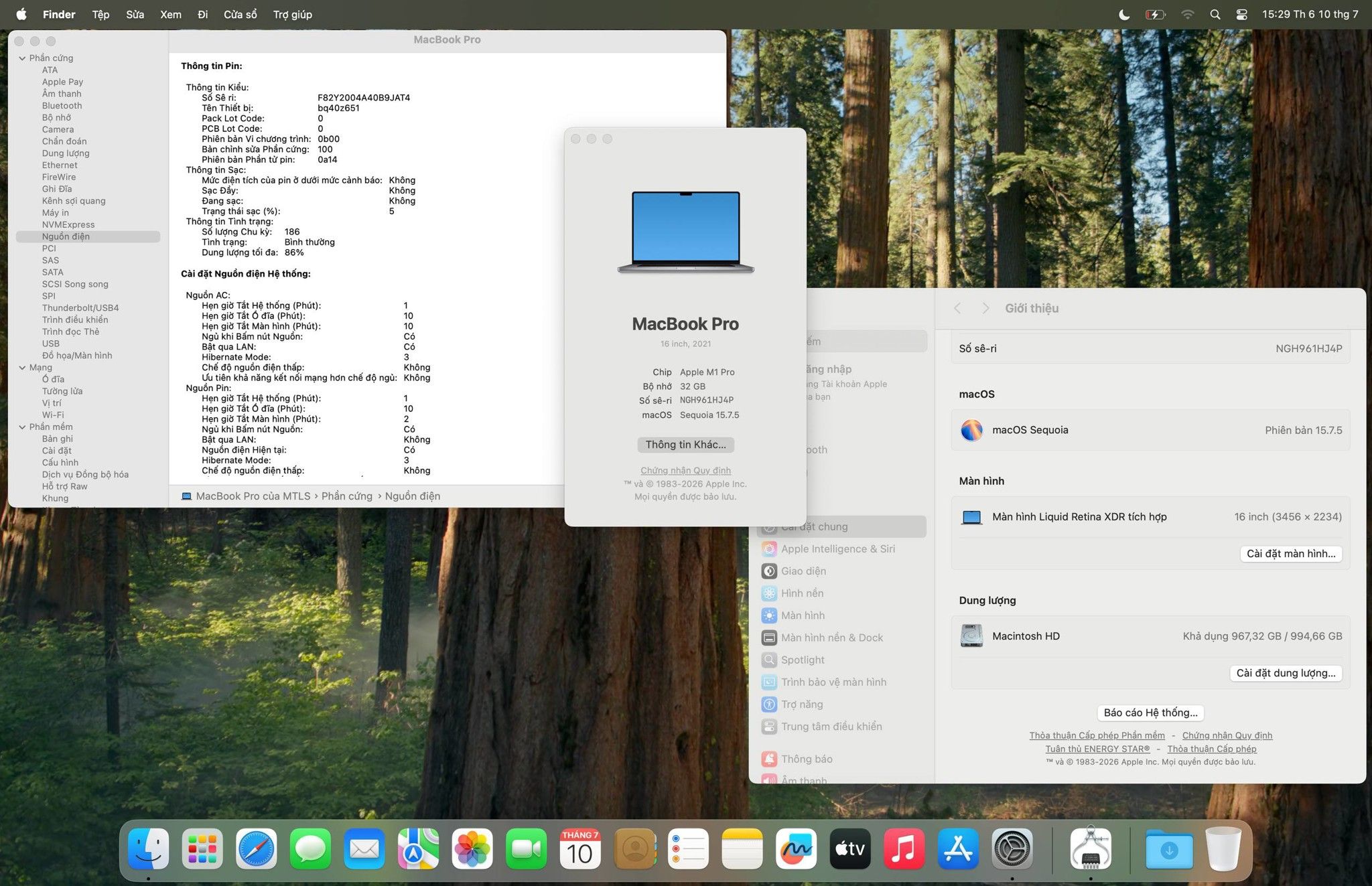Image resolution: width=1372 pixels, height=886 pixels.
Task: Open System Information icon in Dock
Action: pos(1091,848)
